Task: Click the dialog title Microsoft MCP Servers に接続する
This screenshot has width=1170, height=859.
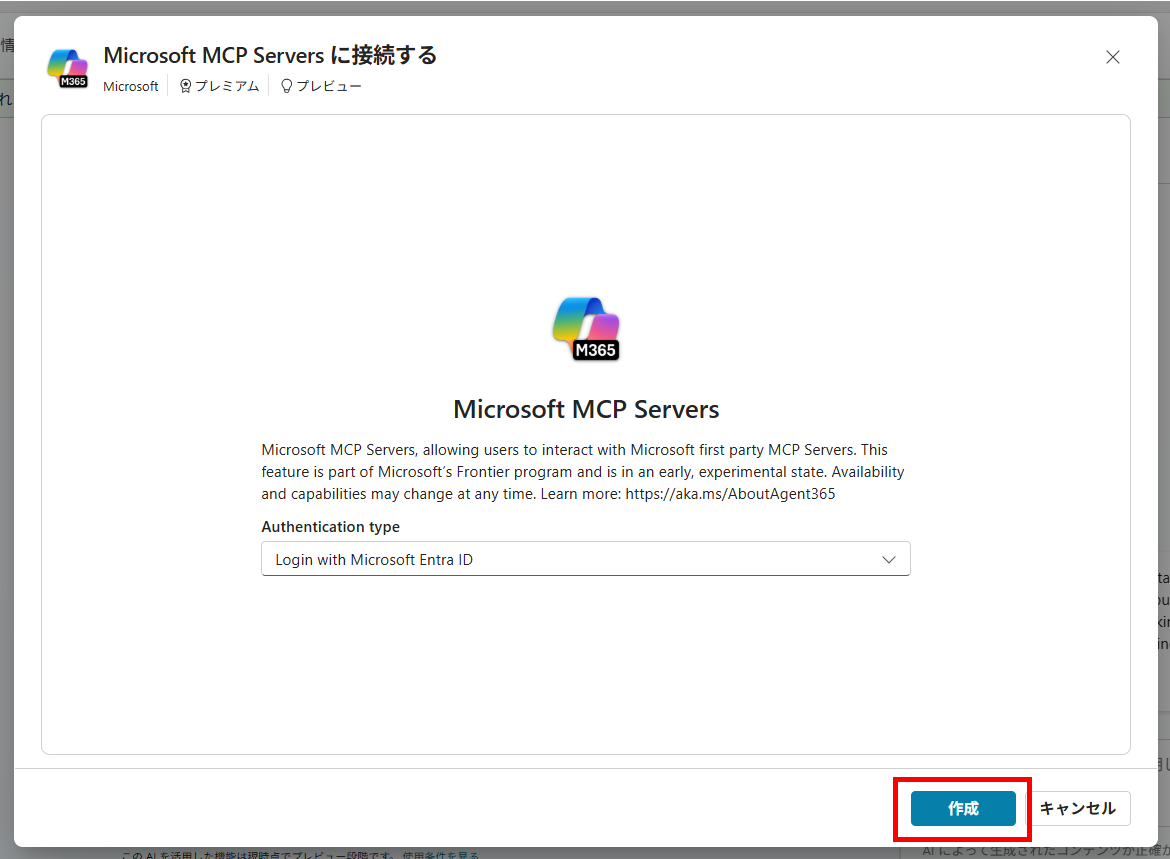Action: [270, 55]
